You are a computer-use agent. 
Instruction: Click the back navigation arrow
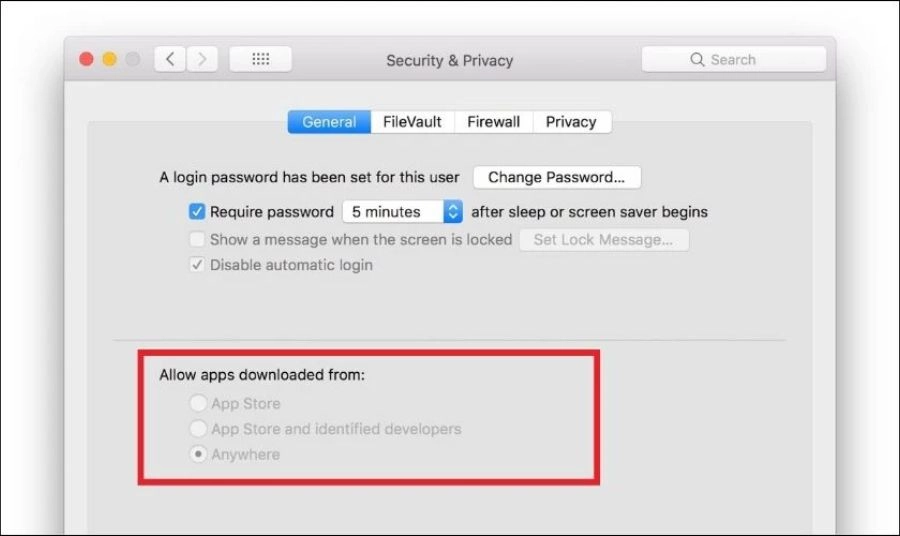tap(170, 59)
